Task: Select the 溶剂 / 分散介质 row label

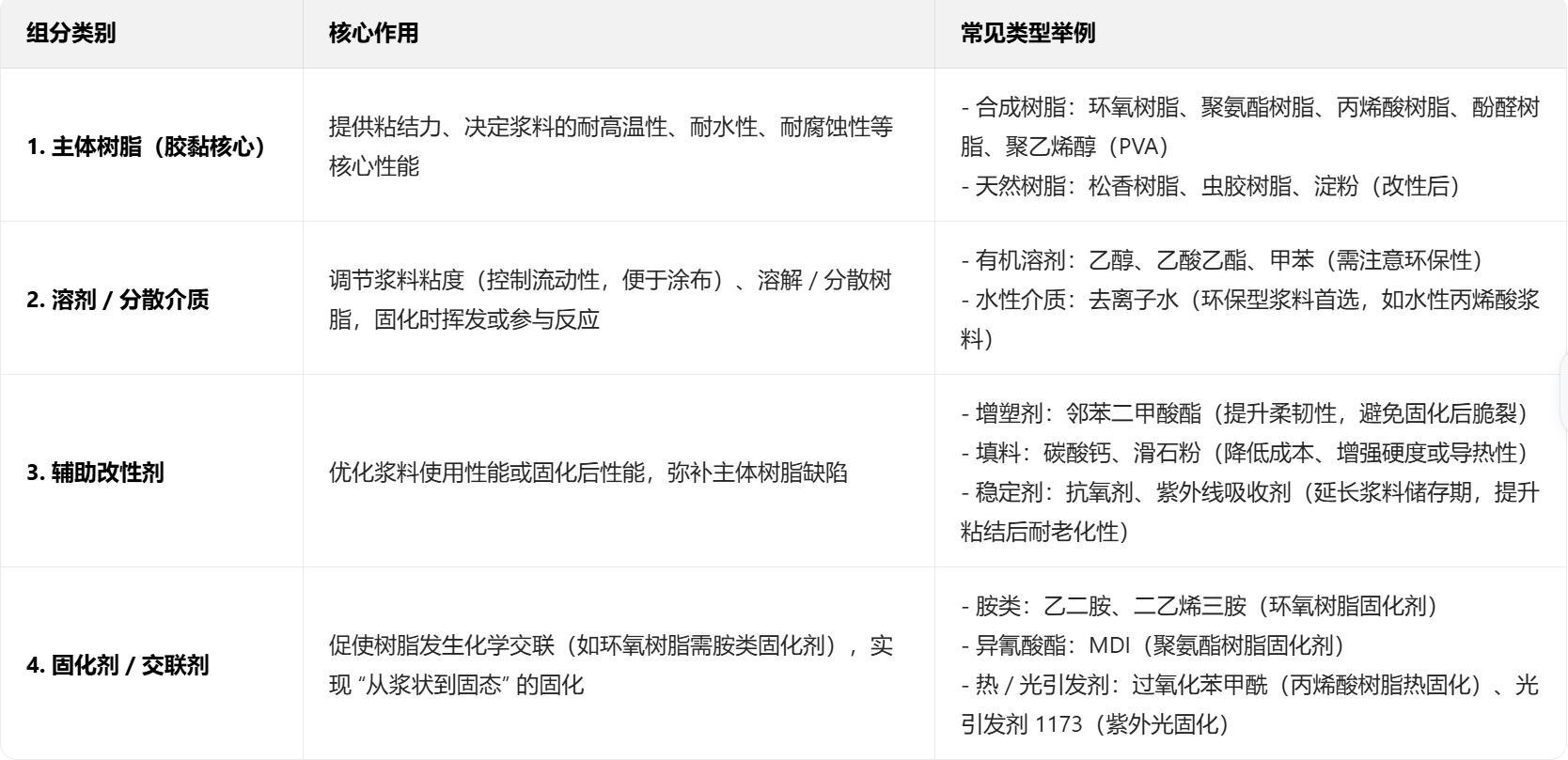Action: click(118, 300)
